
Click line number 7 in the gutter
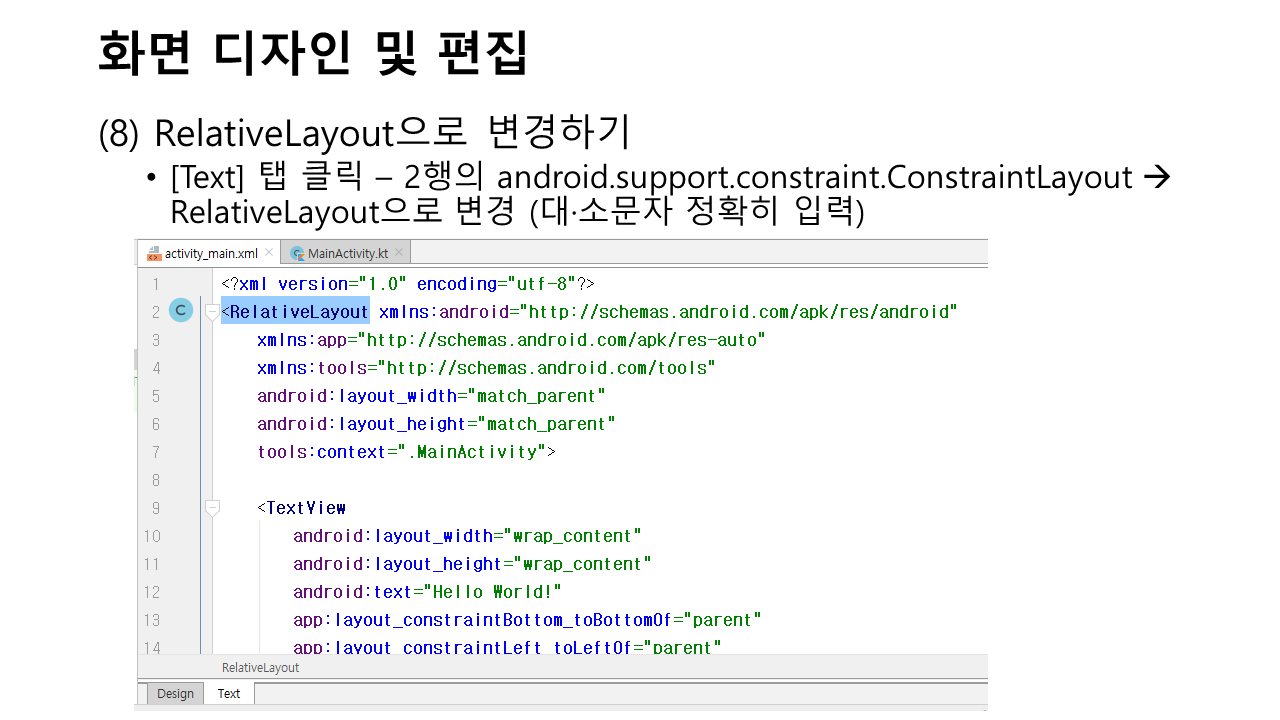coord(155,452)
